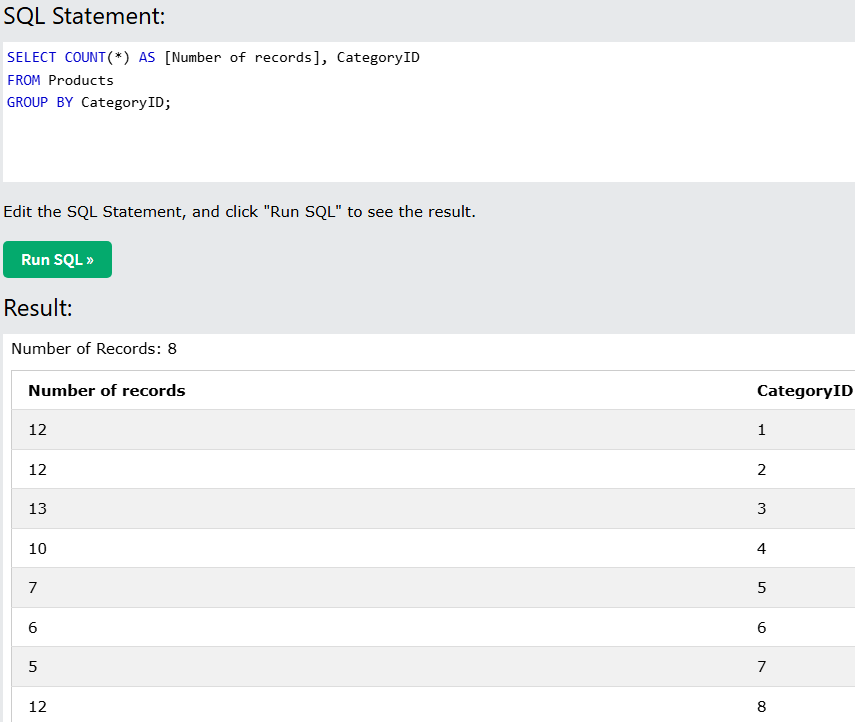The height and width of the screenshot is (722, 855).
Task: Click the "SQL Statement:" heading
Action: pos(84,16)
